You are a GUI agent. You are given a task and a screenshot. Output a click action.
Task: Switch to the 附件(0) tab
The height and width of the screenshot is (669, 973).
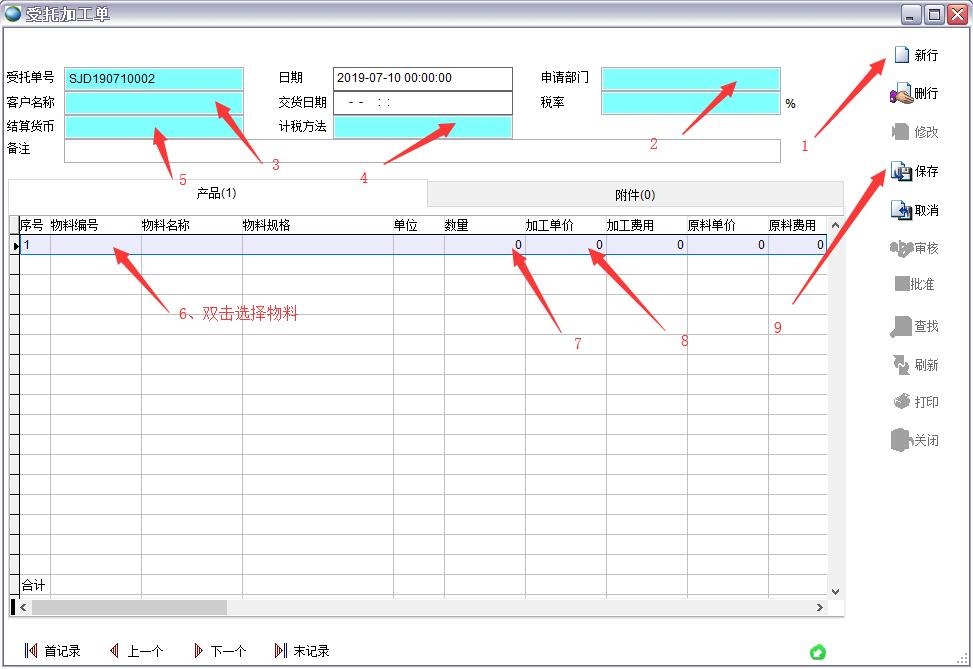[633, 193]
